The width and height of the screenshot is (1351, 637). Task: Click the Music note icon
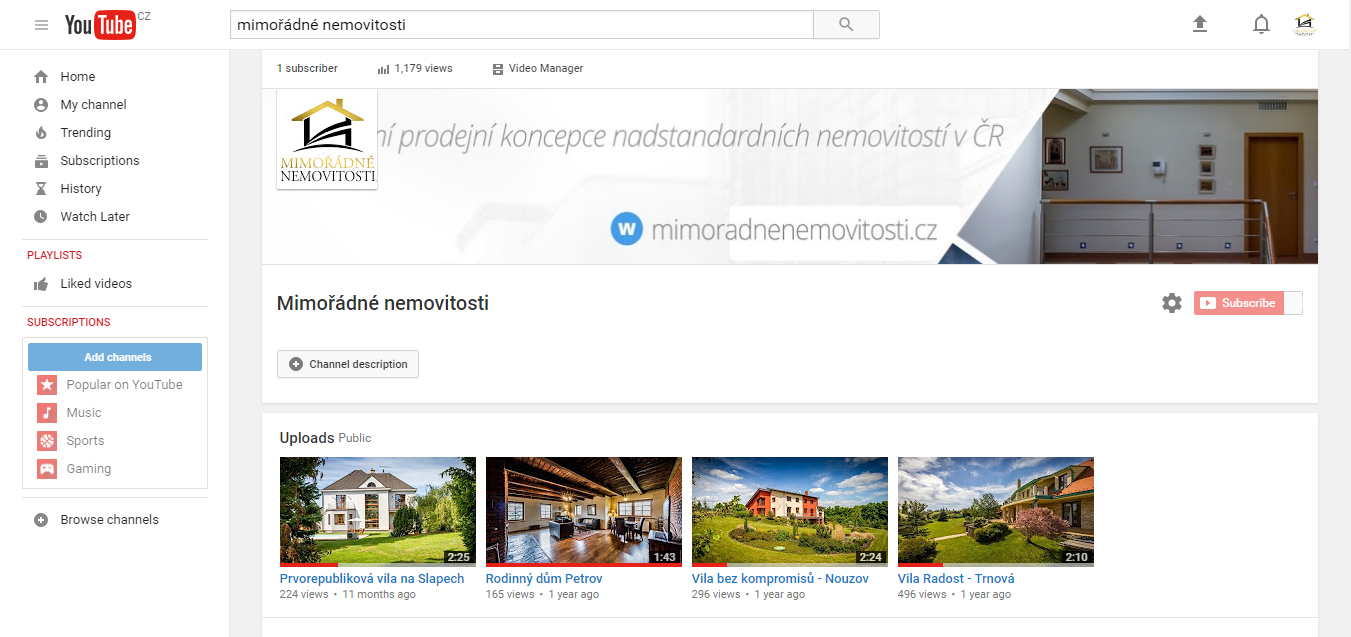coord(47,413)
